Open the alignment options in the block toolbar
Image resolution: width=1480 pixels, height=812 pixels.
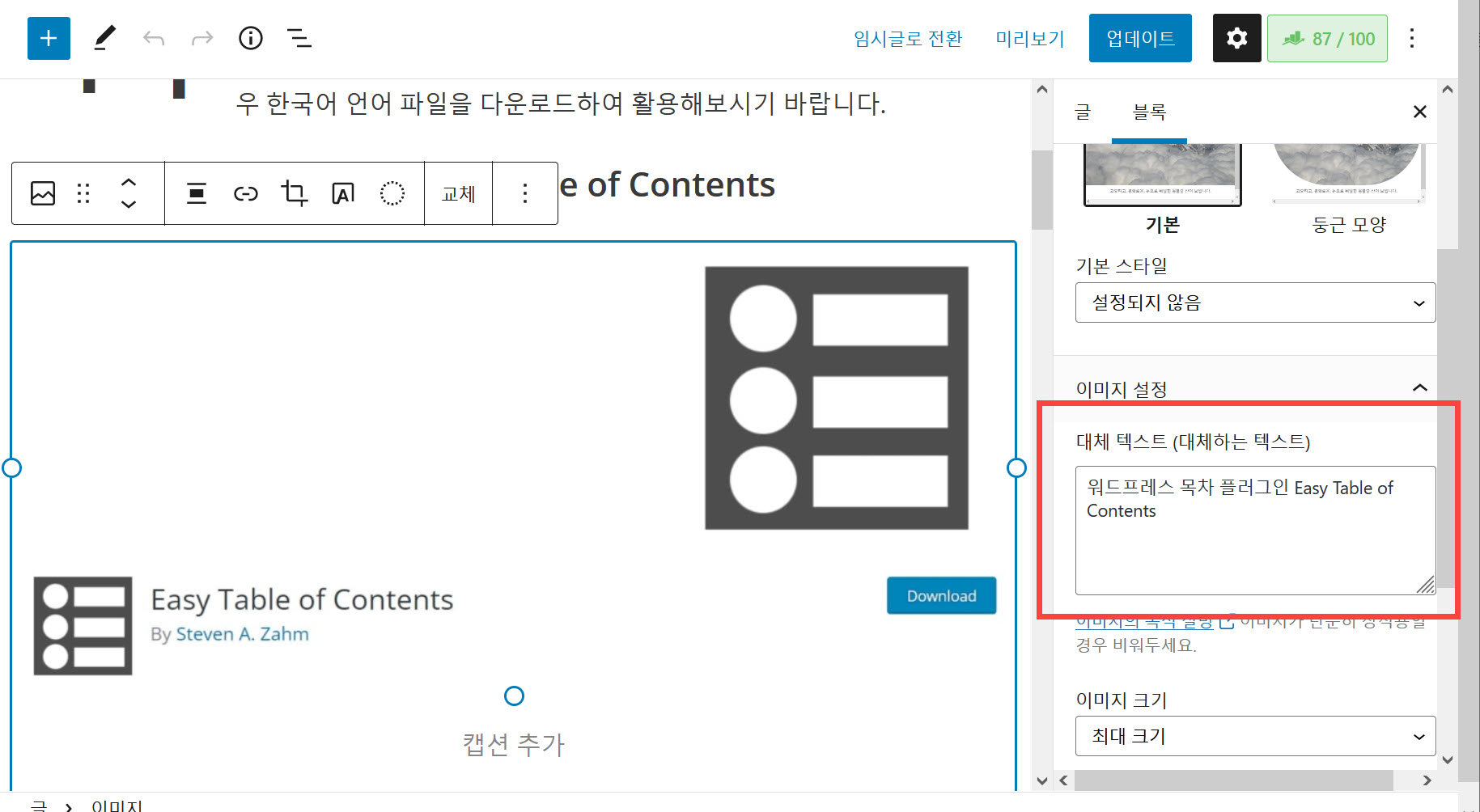pos(196,193)
